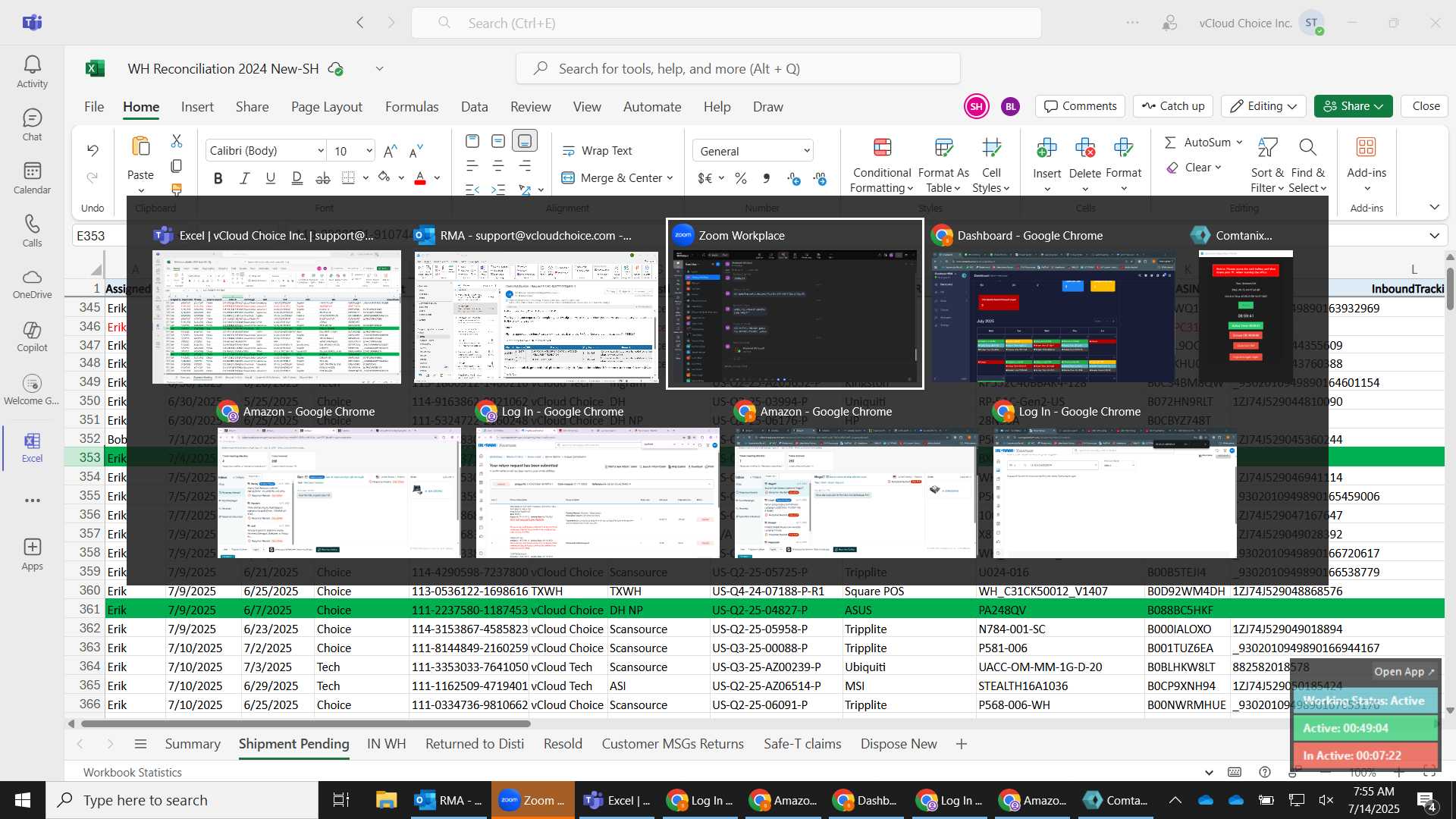Click the Insert cells icon
The image size is (1456, 819).
point(1046,147)
